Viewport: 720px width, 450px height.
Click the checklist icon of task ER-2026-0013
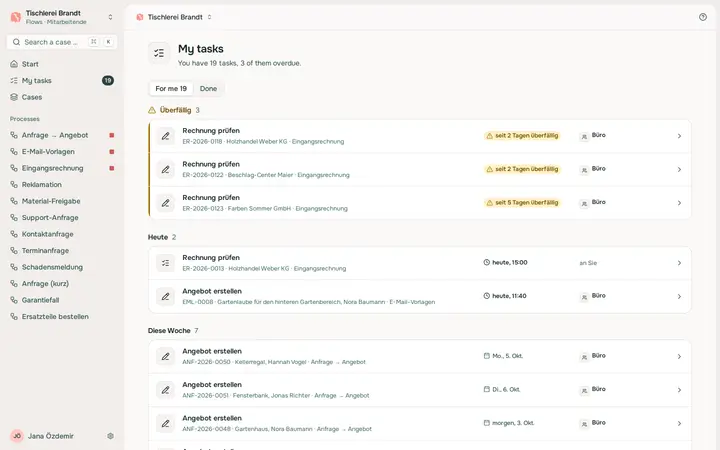pyautogui.click(x=165, y=263)
